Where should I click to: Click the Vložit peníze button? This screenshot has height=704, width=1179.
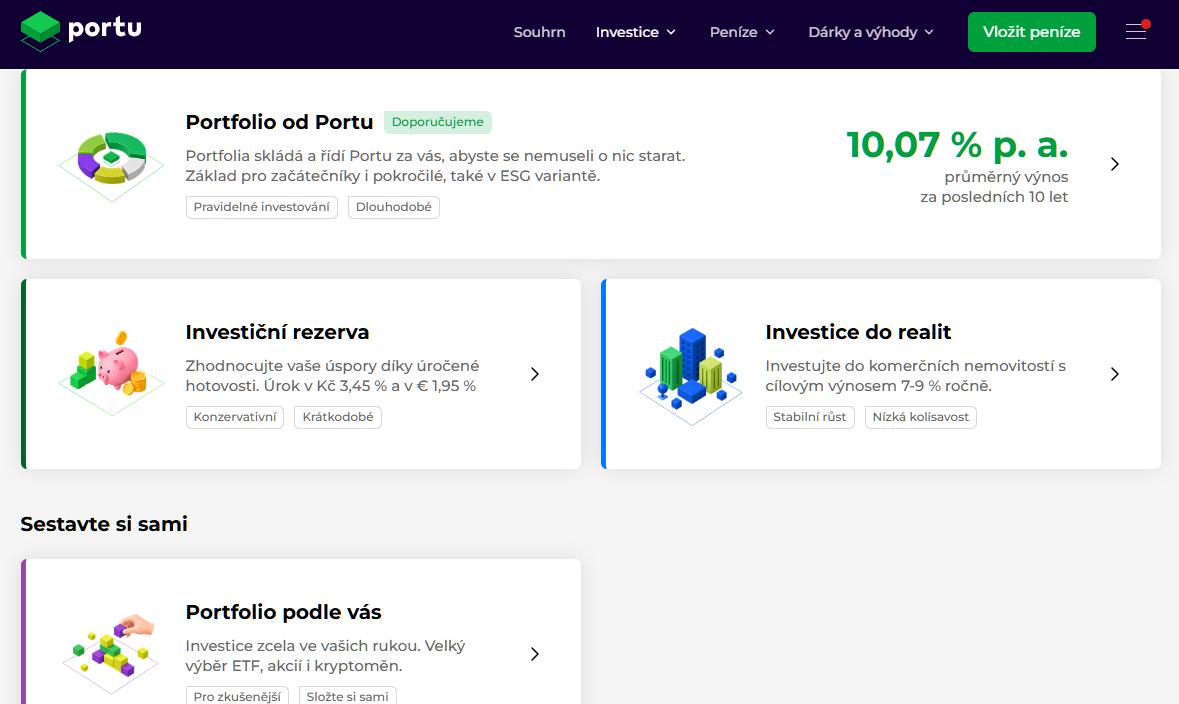(1032, 32)
